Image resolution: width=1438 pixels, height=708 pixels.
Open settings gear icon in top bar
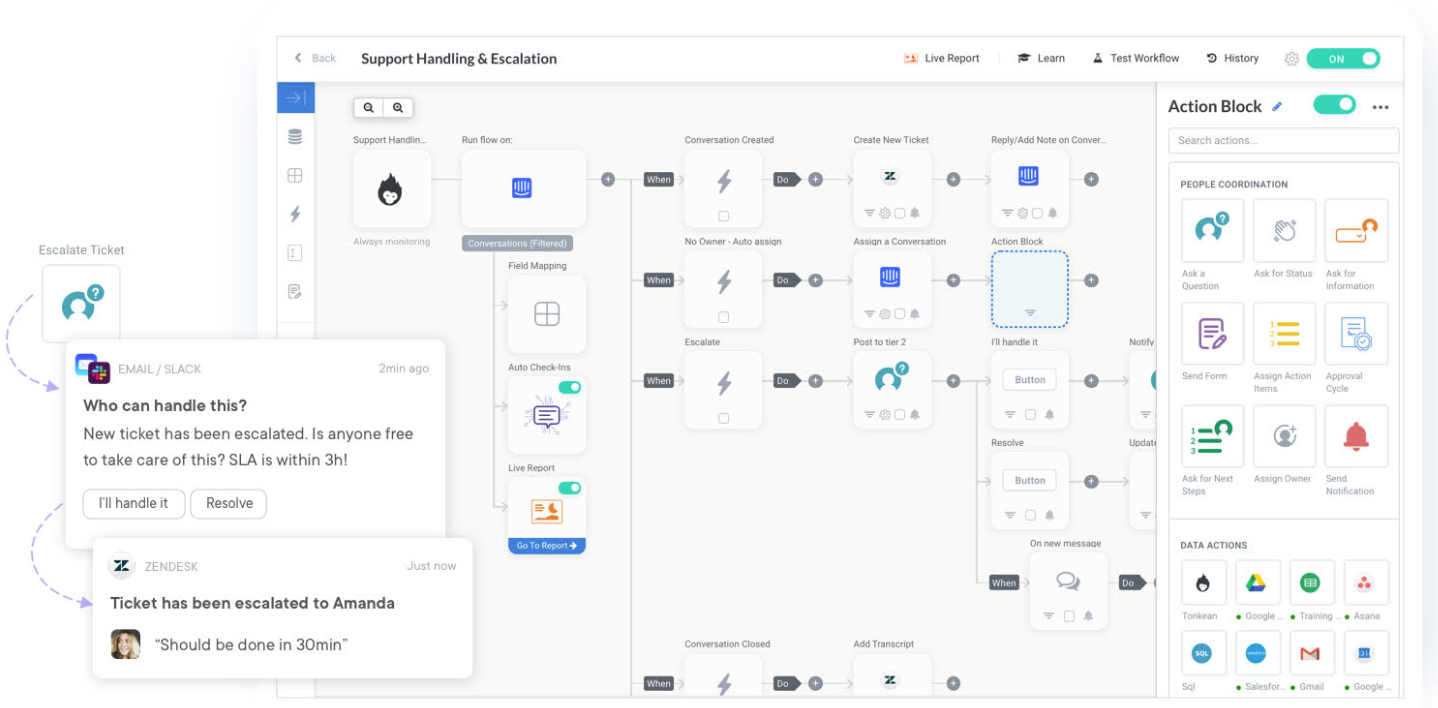1291,59
